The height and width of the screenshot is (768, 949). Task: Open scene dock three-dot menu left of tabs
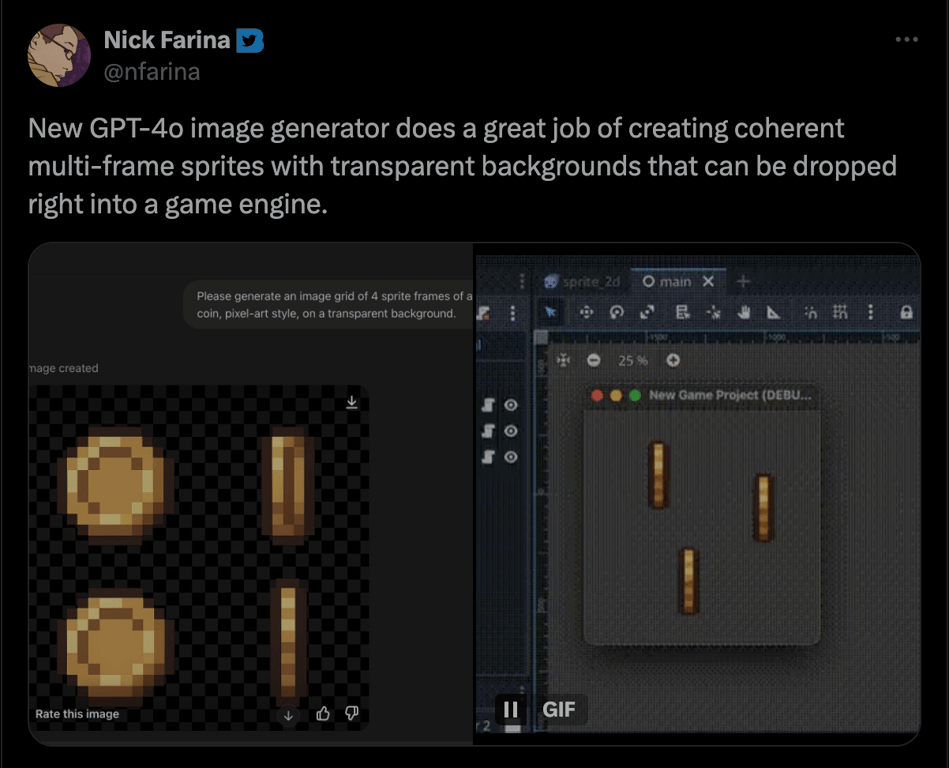(x=522, y=281)
